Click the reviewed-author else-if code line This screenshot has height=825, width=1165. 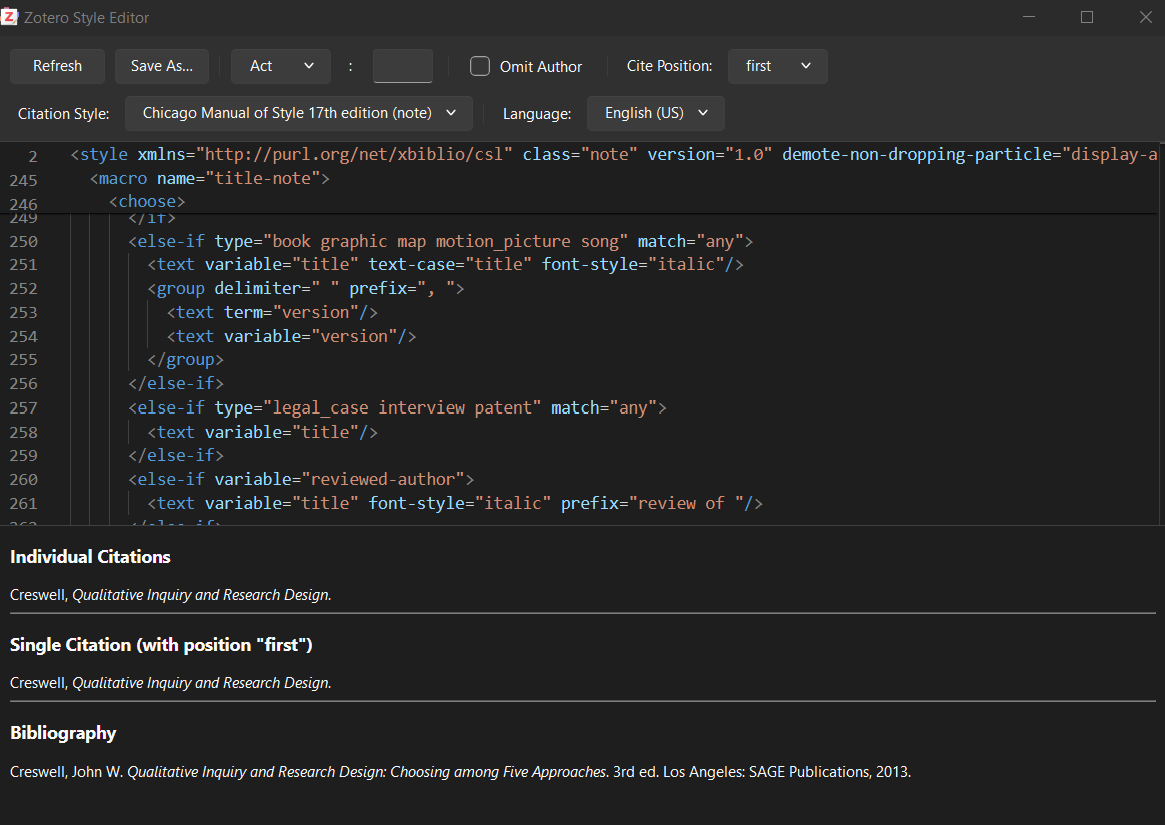(x=301, y=479)
